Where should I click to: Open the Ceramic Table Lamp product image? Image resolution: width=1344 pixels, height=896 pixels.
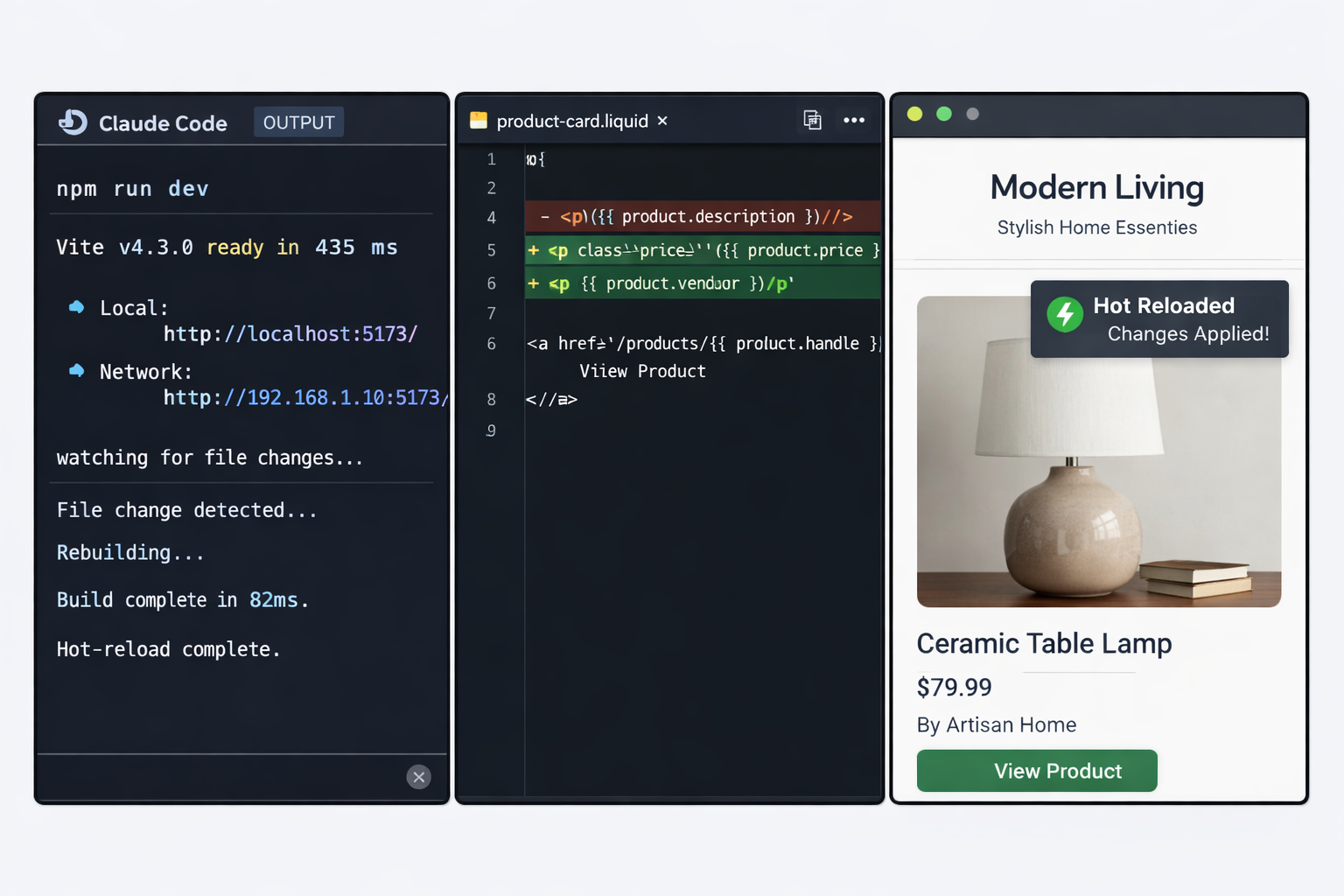click(x=1099, y=451)
